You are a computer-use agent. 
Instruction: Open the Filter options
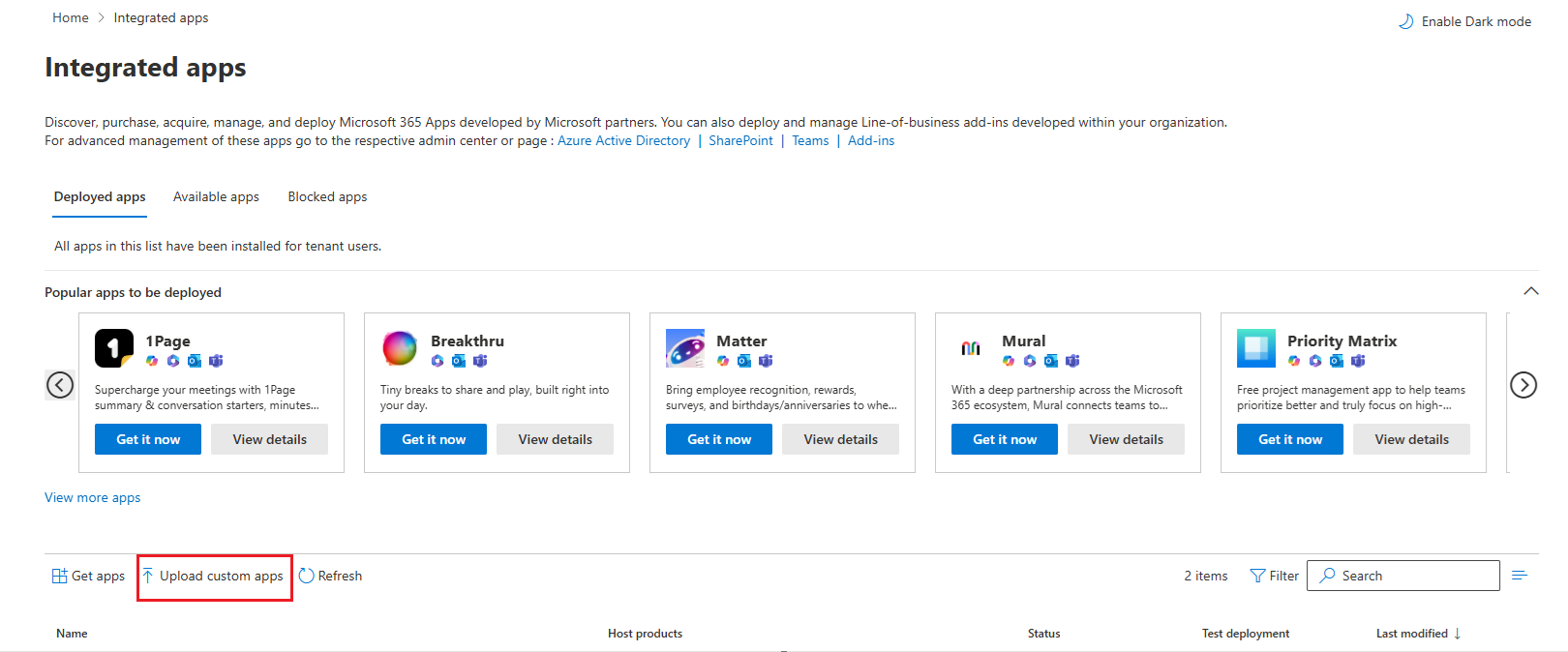pyautogui.click(x=1275, y=576)
